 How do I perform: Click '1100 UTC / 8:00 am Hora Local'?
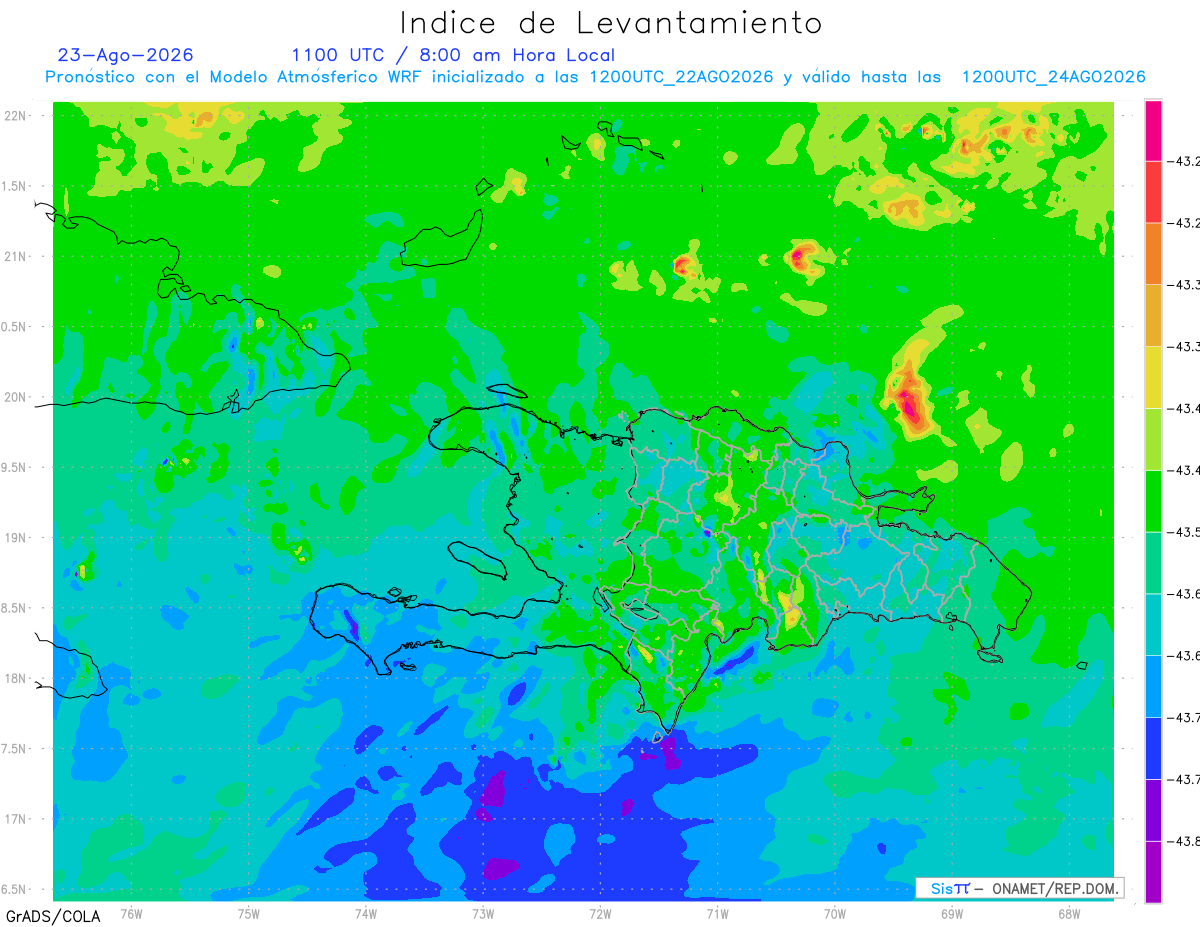click(453, 55)
